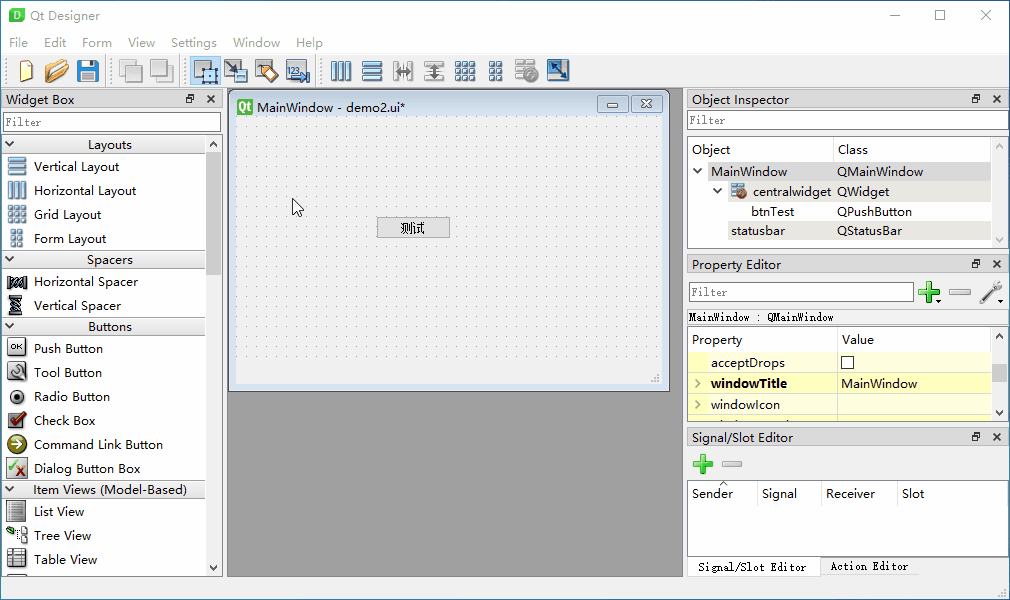Screen dimensions: 1010x600
Task: Collapse the Layouts category
Action: coord(10,144)
